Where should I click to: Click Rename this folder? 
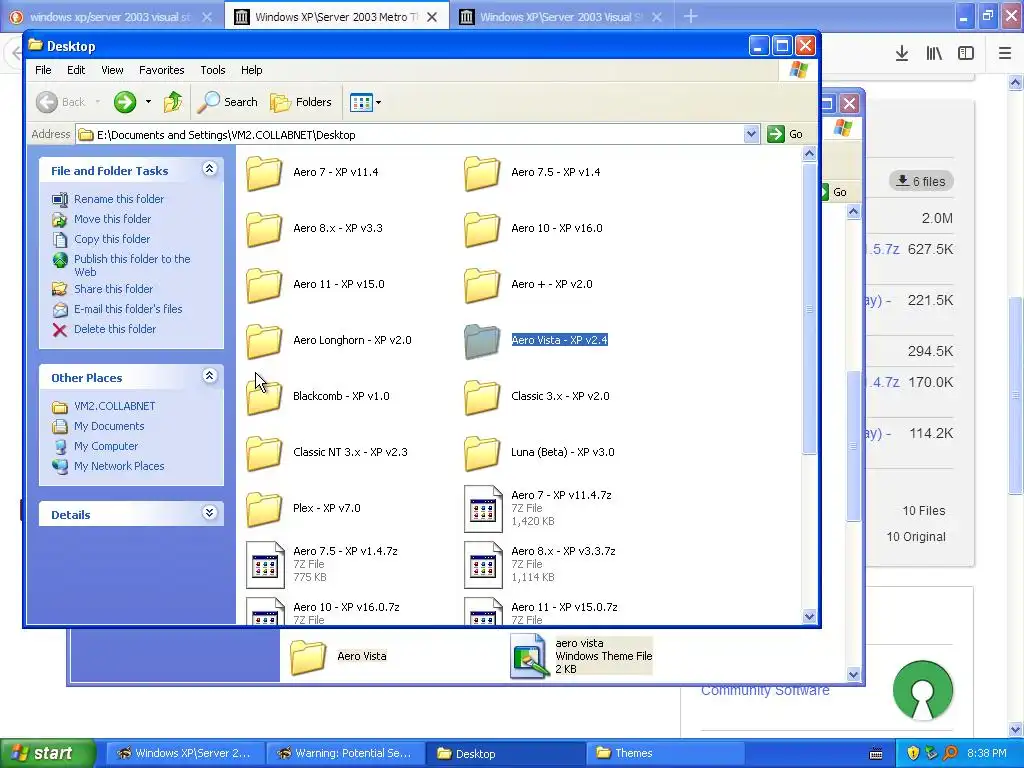(119, 199)
